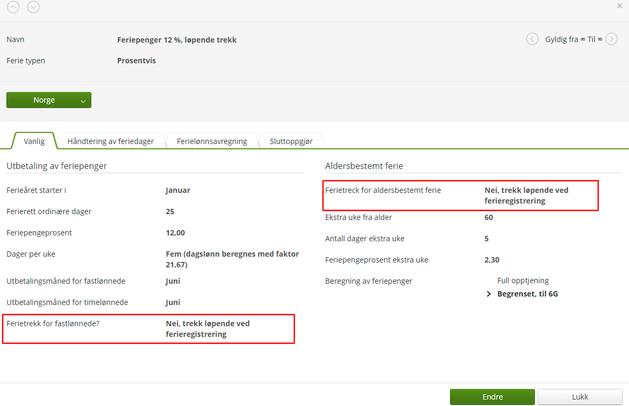Click the Navn label
This screenshot has width=629, height=406.
[x=15, y=39]
